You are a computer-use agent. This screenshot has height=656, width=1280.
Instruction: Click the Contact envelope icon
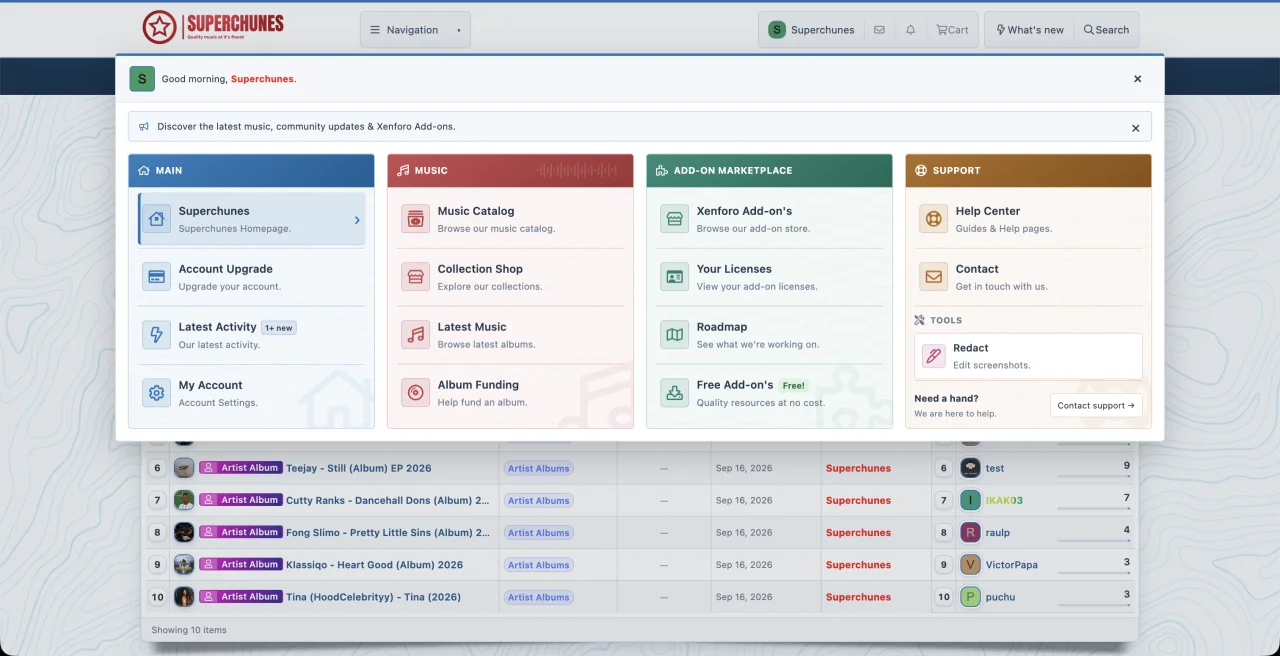click(x=934, y=277)
